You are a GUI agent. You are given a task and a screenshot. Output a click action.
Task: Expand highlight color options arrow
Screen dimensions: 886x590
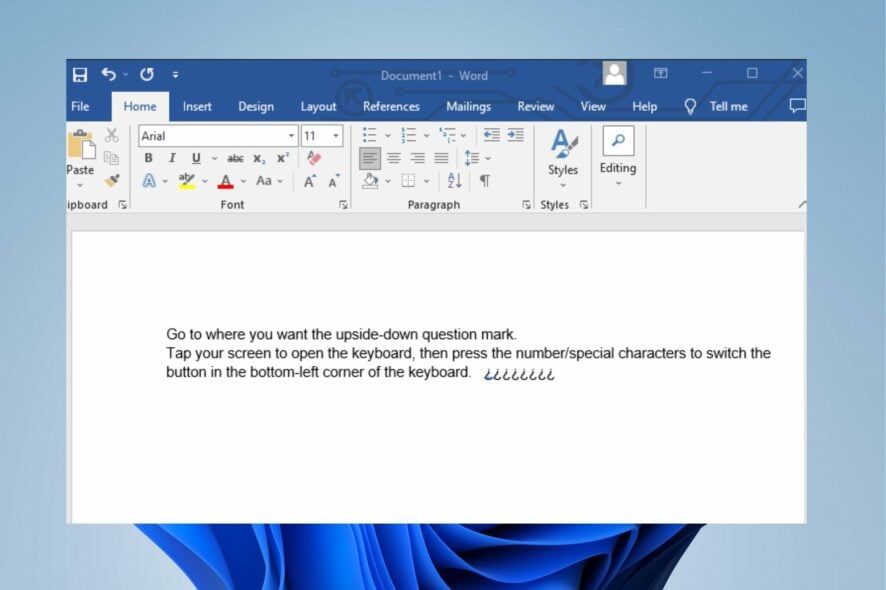pos(205,181)
